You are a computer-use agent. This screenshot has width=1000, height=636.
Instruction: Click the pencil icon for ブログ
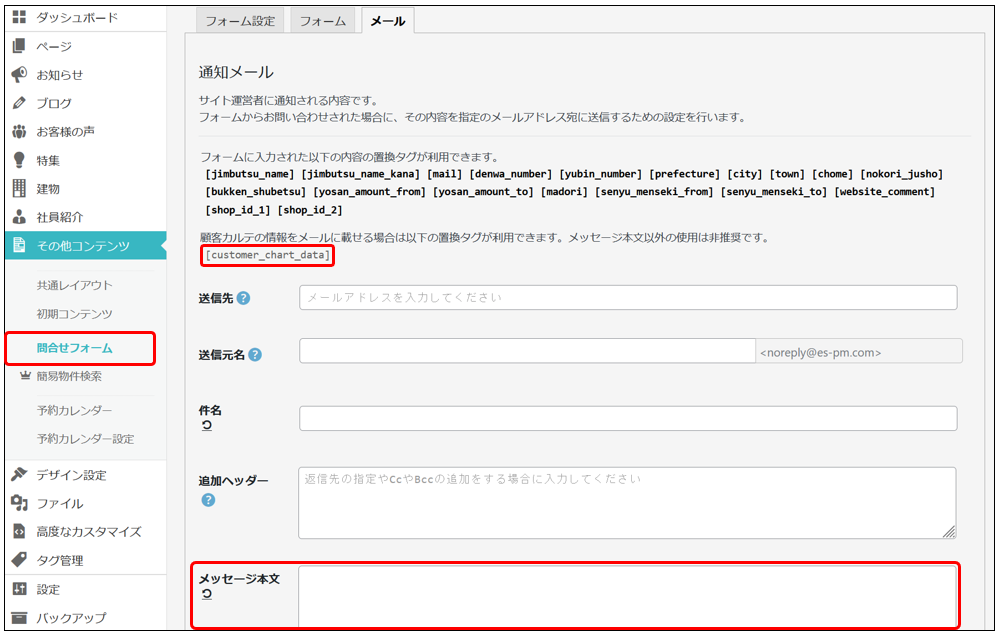[19, 103]
